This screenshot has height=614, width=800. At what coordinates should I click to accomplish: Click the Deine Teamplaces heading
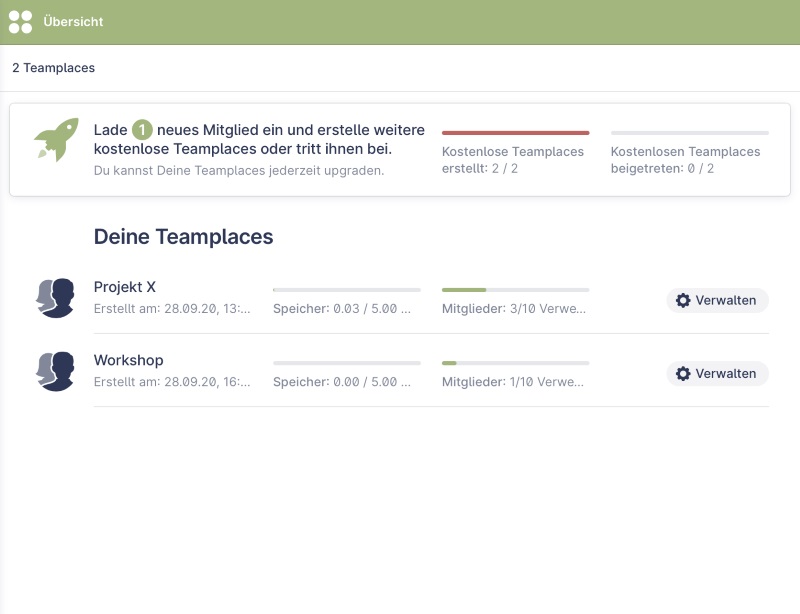tap(183, 237)
